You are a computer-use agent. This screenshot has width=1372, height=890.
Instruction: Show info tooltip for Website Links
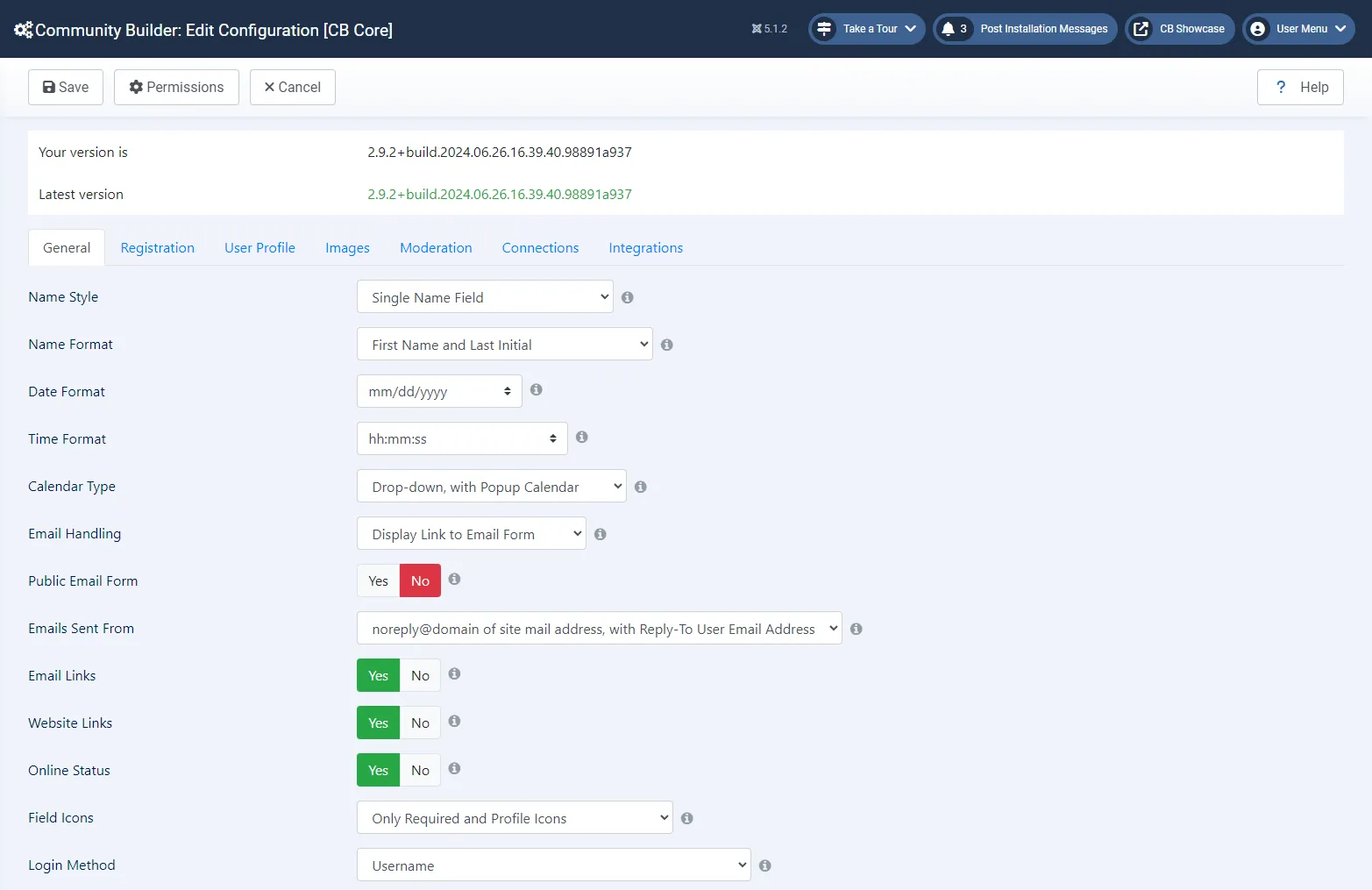pos(454,721)
